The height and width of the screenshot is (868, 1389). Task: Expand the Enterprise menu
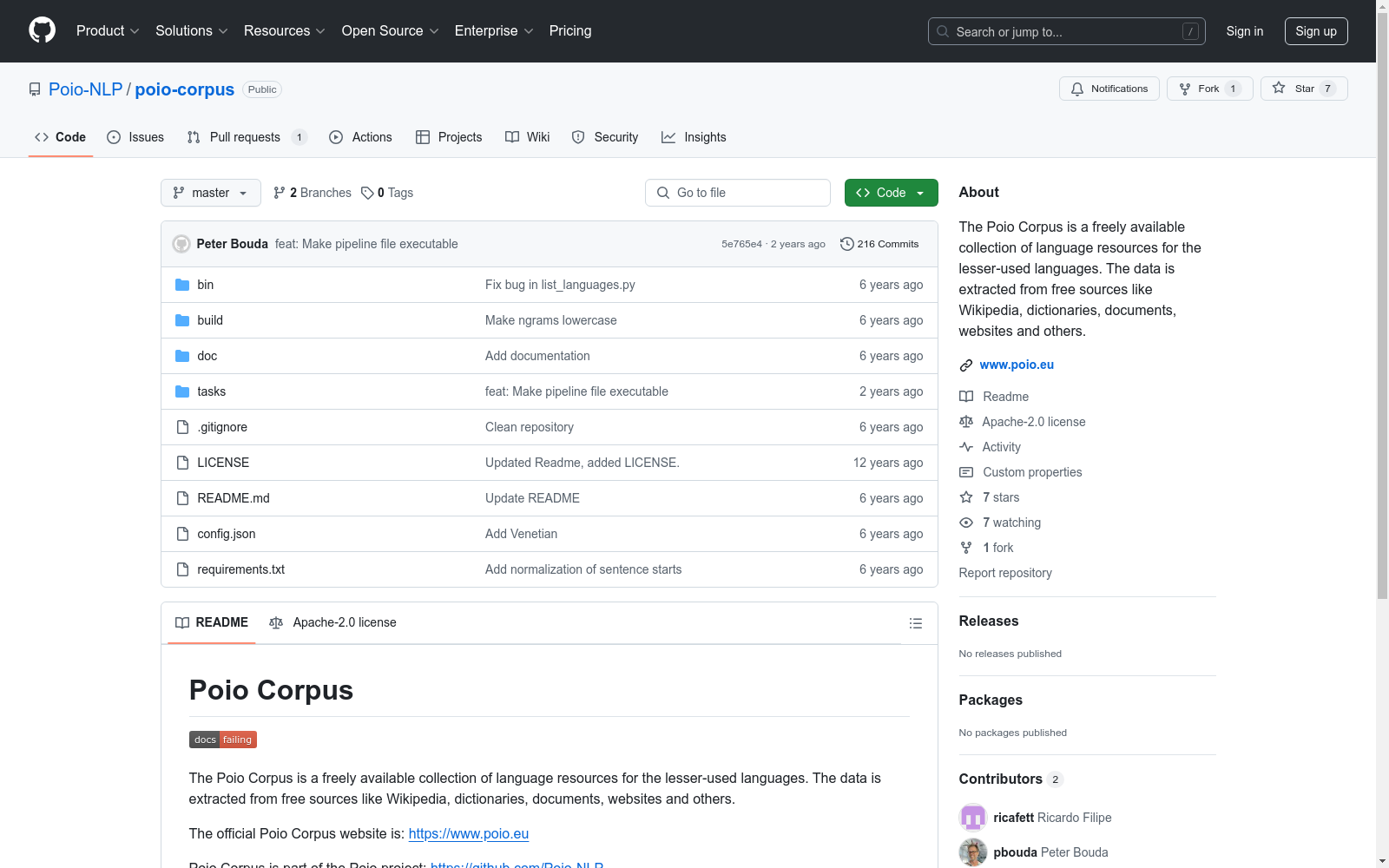tap(494, 30)
